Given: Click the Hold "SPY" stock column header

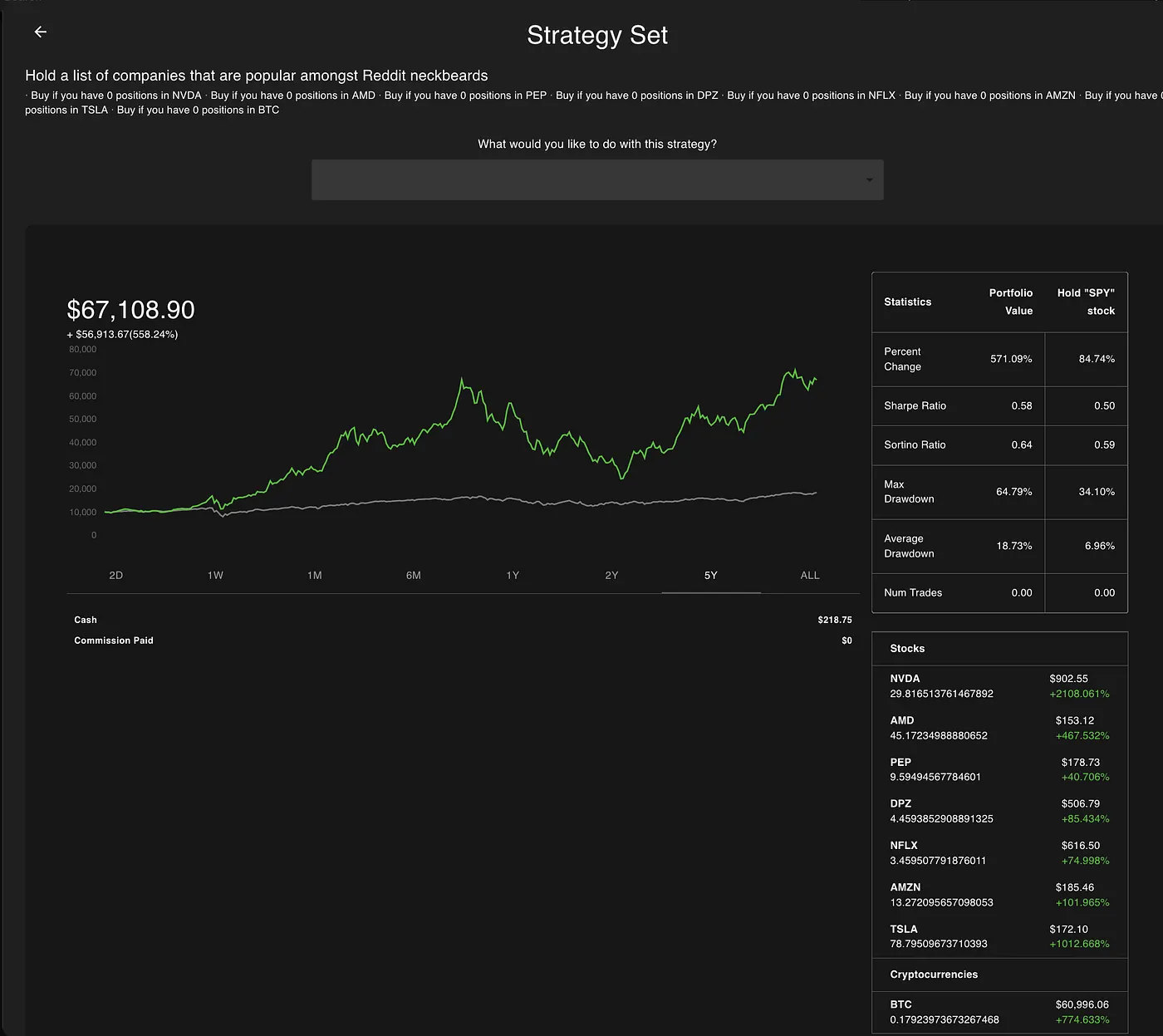Looking at the screenshot, I should point(1086,302).
